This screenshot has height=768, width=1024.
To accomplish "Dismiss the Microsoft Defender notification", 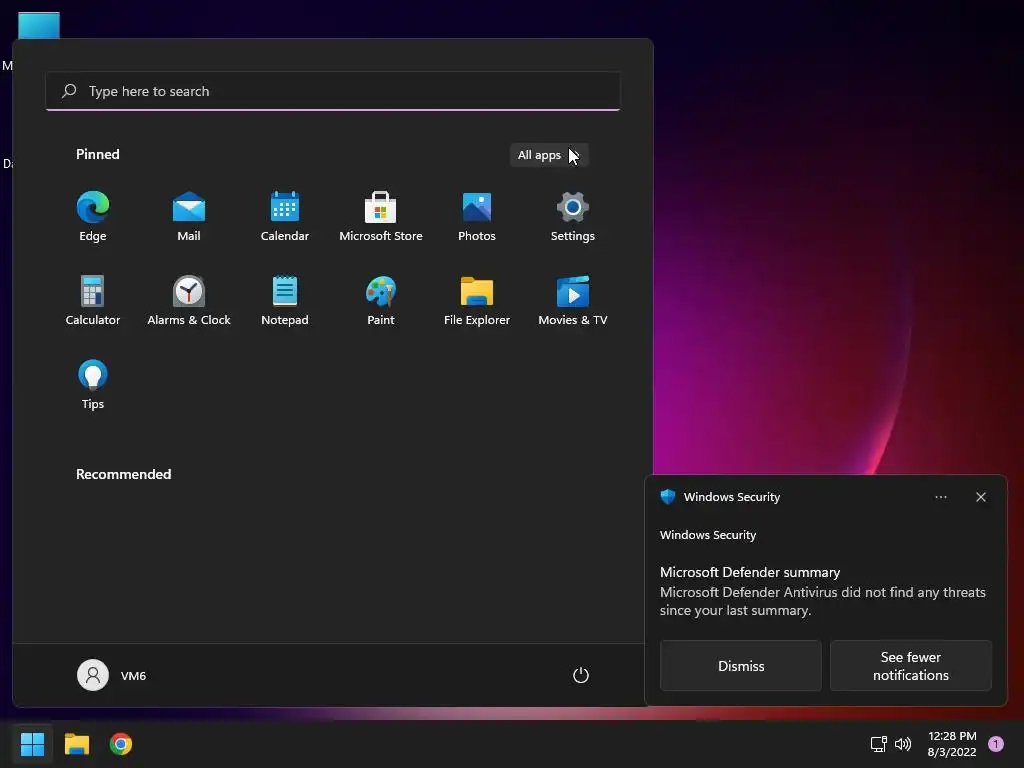I will 741,665.
